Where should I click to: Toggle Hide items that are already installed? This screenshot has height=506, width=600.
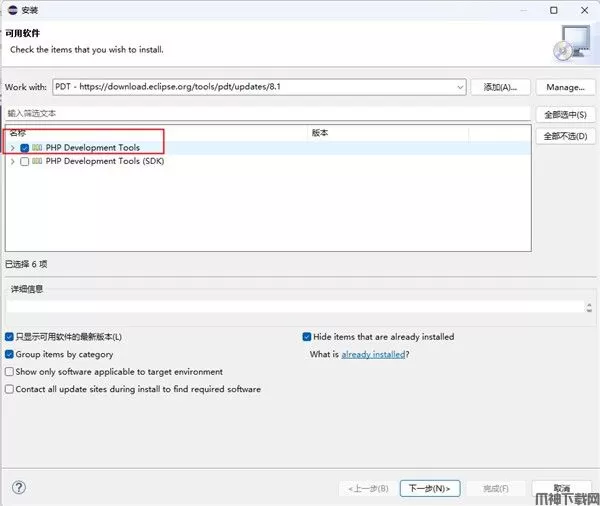click(307, 337)
